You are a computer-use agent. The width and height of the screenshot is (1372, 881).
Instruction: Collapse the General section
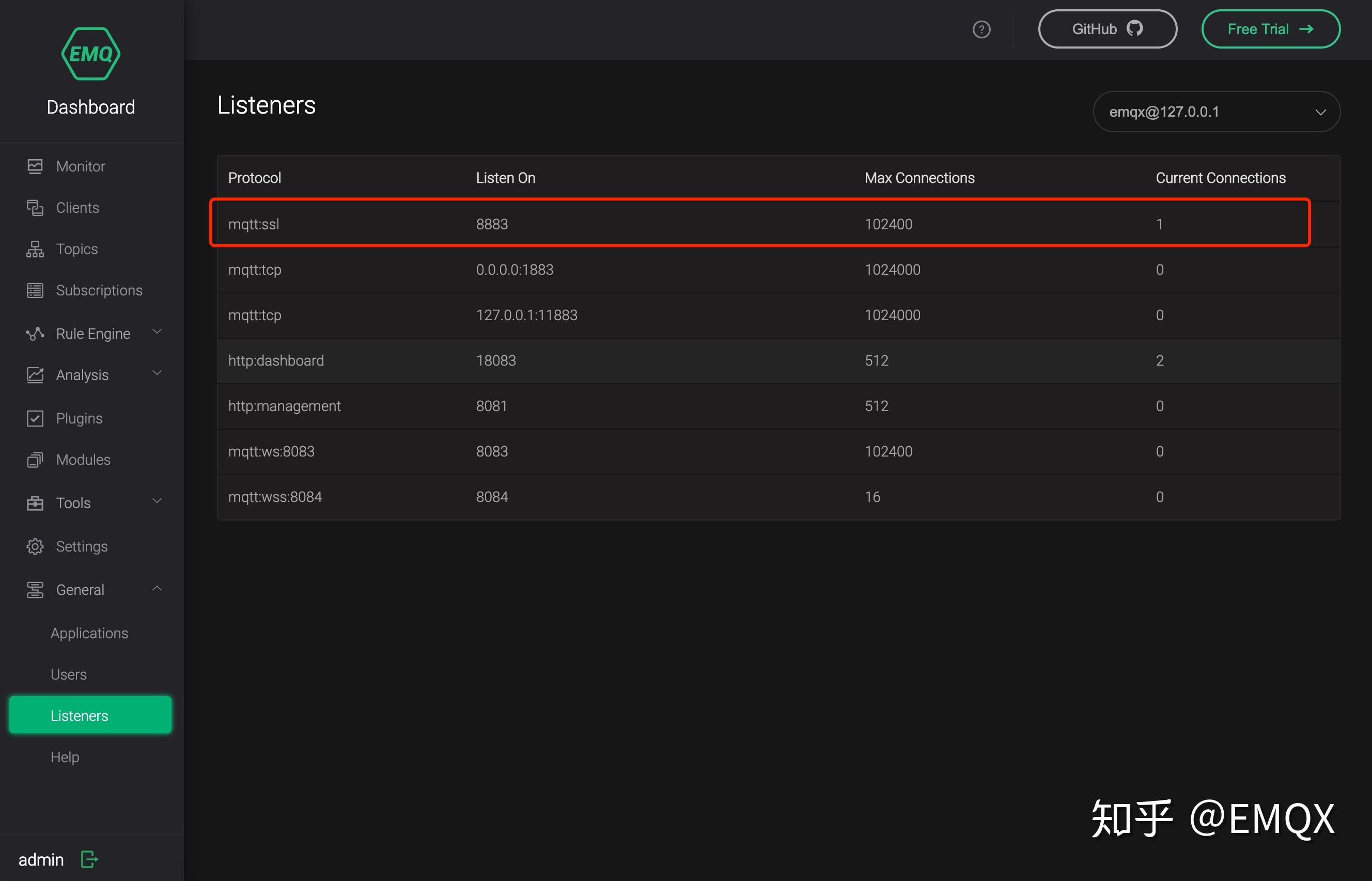pyautogui.click(x=157, y=588)
